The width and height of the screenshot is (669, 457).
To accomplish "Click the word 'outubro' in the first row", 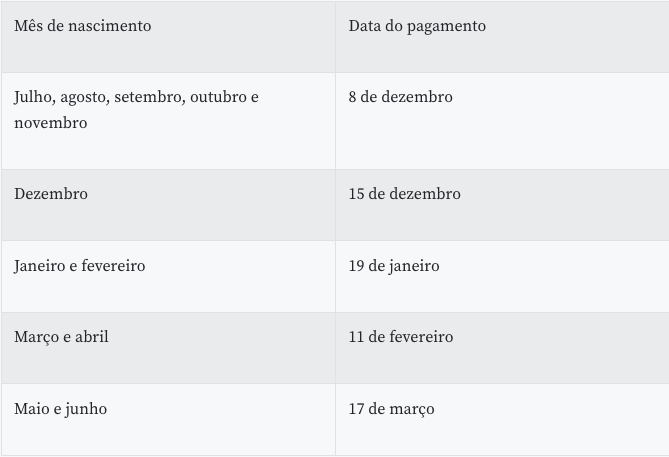I will click(217, 97).
